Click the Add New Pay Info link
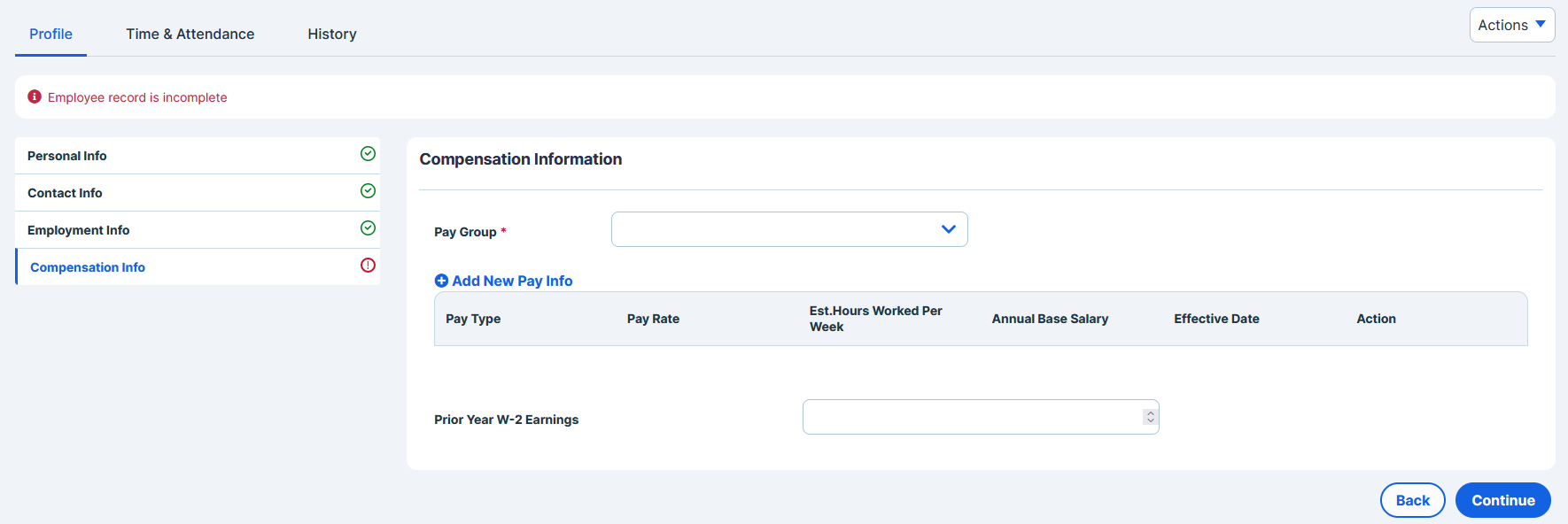 pyautogui.click(x=512, y=281)
